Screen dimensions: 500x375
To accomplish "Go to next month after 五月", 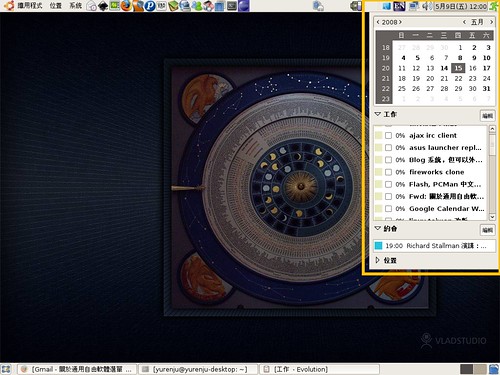I will click(x=491, y=22).
